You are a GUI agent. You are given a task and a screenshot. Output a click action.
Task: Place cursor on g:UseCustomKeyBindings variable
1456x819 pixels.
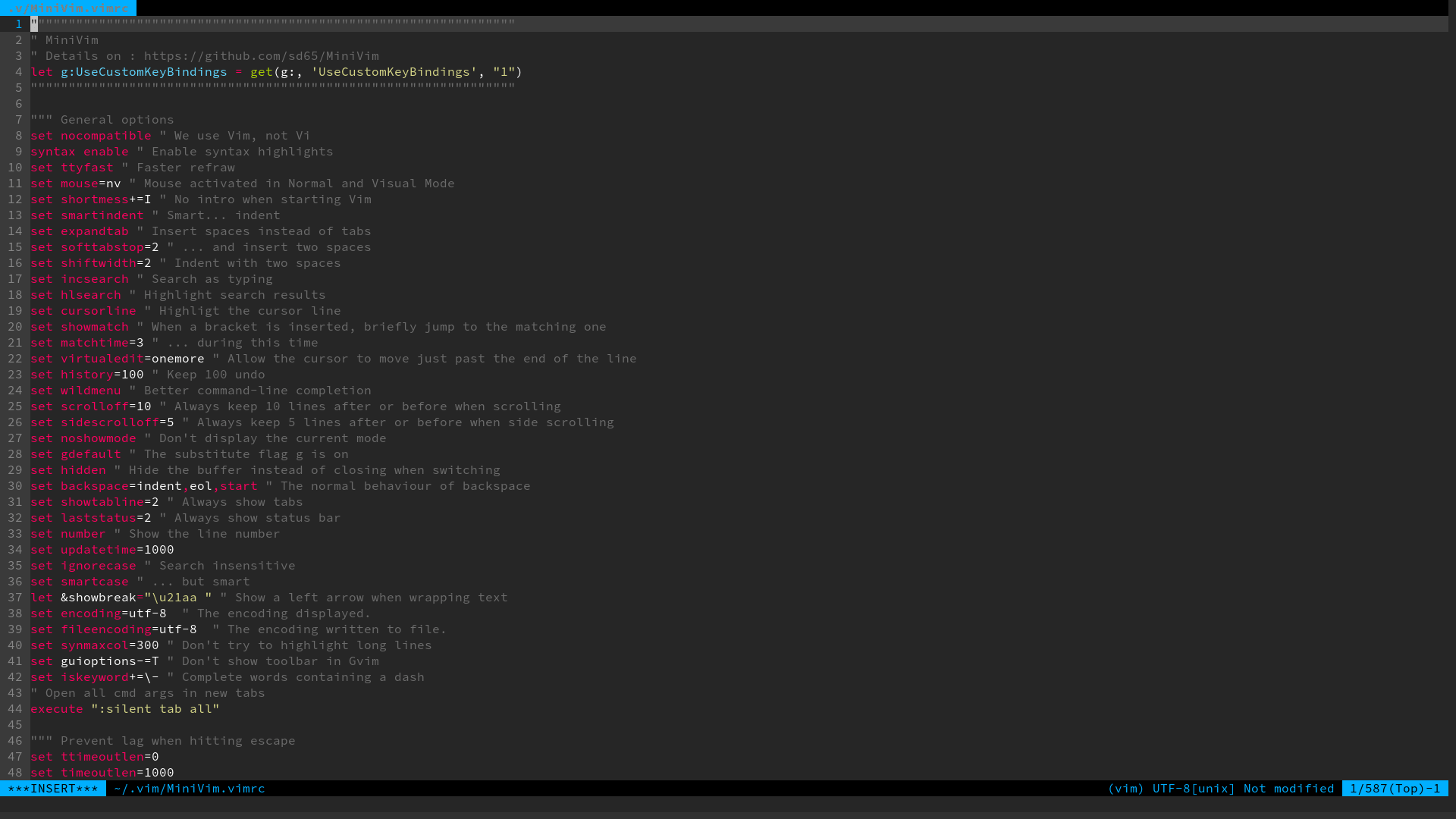143,71
